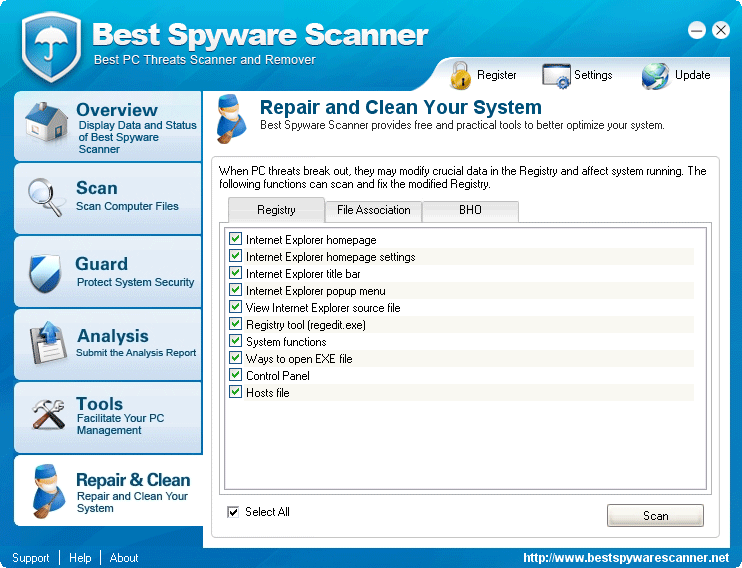The height and width of the screenshot is (568, 742).
Task: Click the Update text link
Action: pyautogui.click(x=692, y=75)
